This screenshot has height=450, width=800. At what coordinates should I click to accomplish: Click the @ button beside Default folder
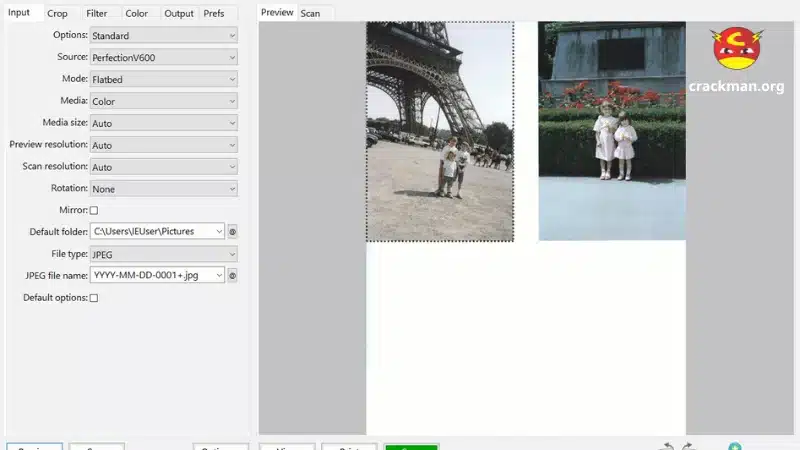(x=232, y=232)
